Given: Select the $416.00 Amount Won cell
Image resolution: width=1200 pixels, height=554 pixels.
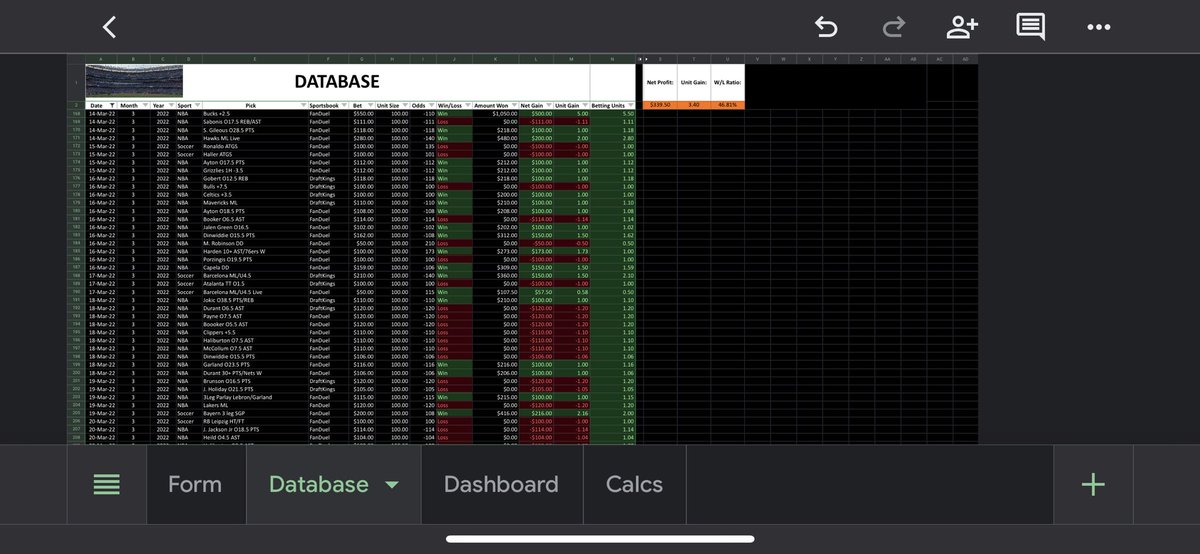Looking at the screenshot, I should click(496, 413).
